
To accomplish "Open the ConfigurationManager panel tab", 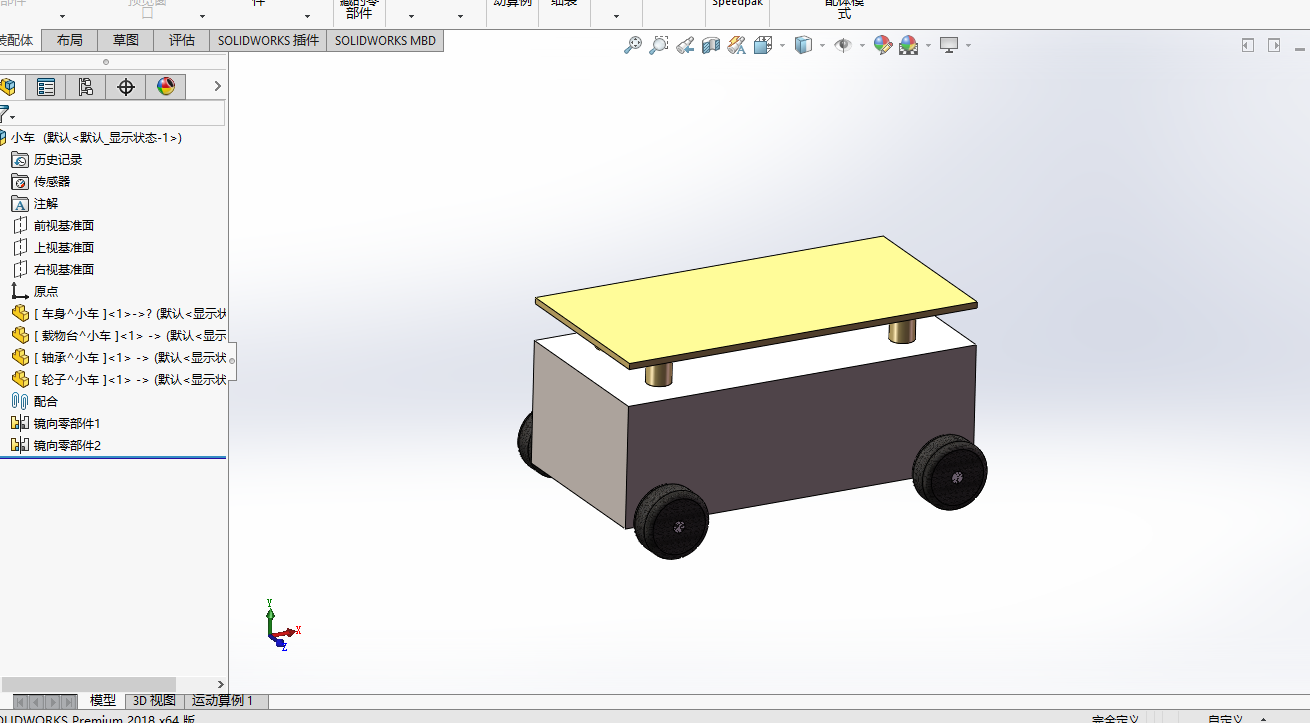I will 86,87.
